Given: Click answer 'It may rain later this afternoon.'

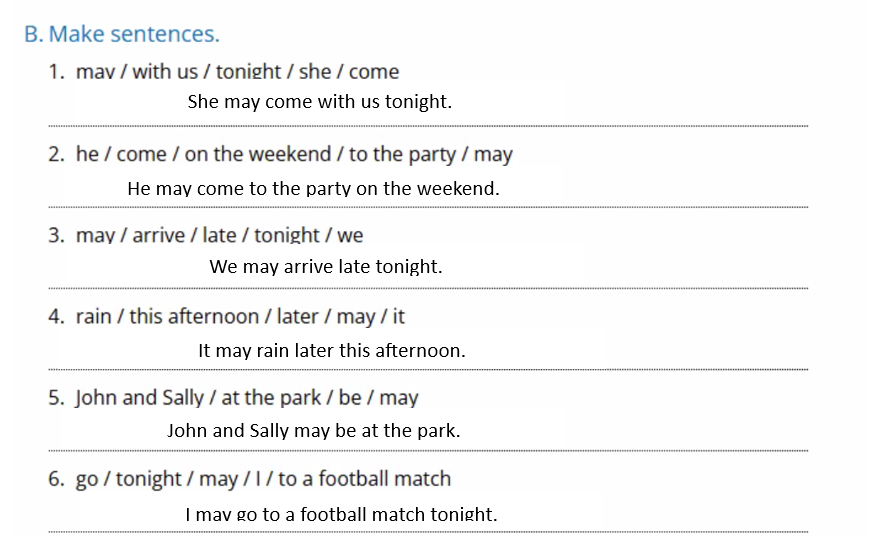Looking at the screenshot, I should (x=332, y=350).
